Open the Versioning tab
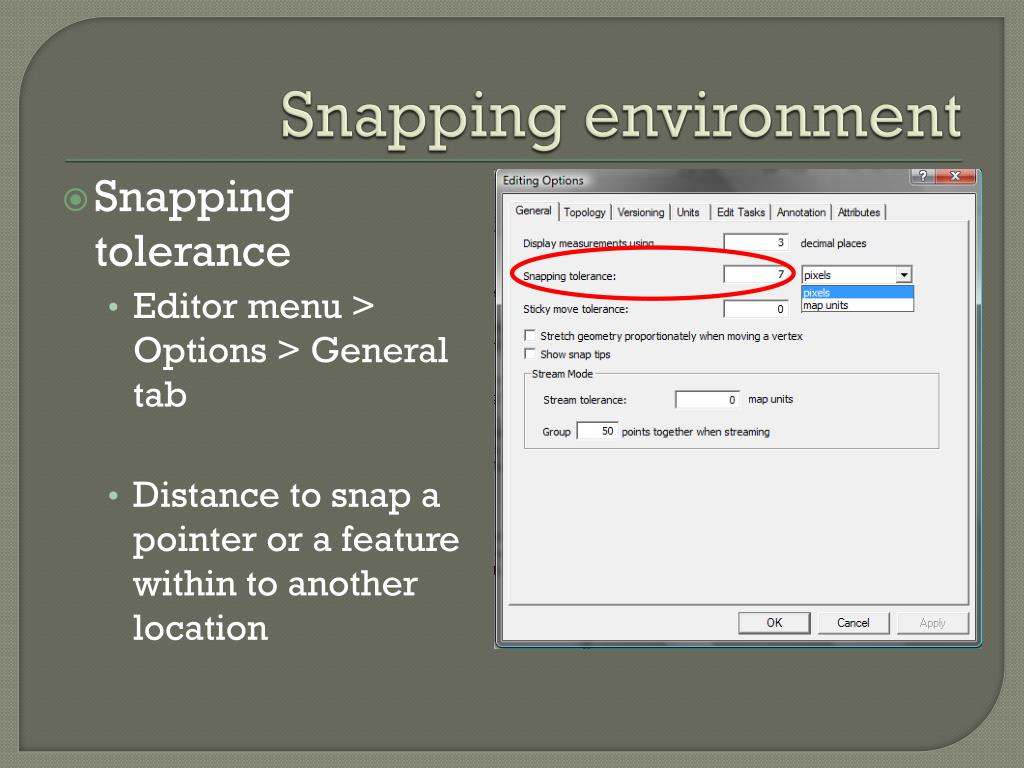Screen dimensions: 1024x768 click(x=641, y=212)
